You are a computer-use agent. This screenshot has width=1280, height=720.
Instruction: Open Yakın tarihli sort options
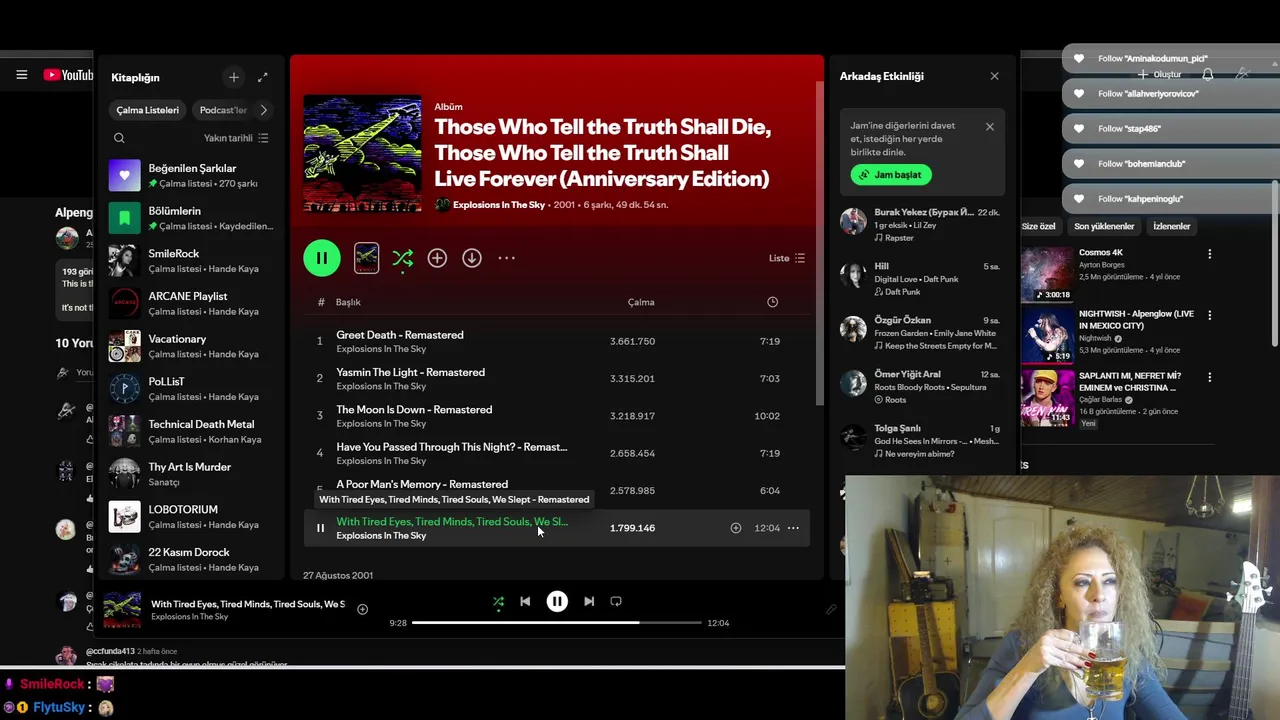236,138
